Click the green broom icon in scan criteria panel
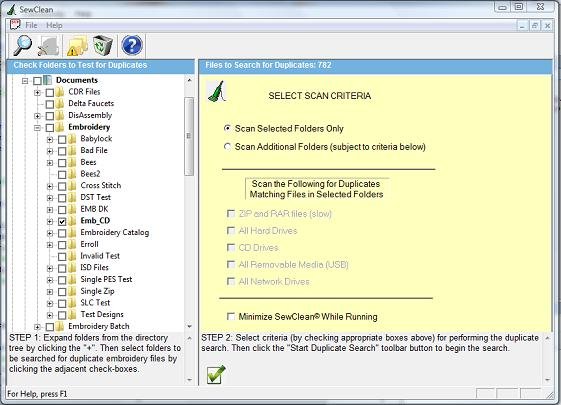The height and width of the screenshot is (405, 561). pos(216,92)
